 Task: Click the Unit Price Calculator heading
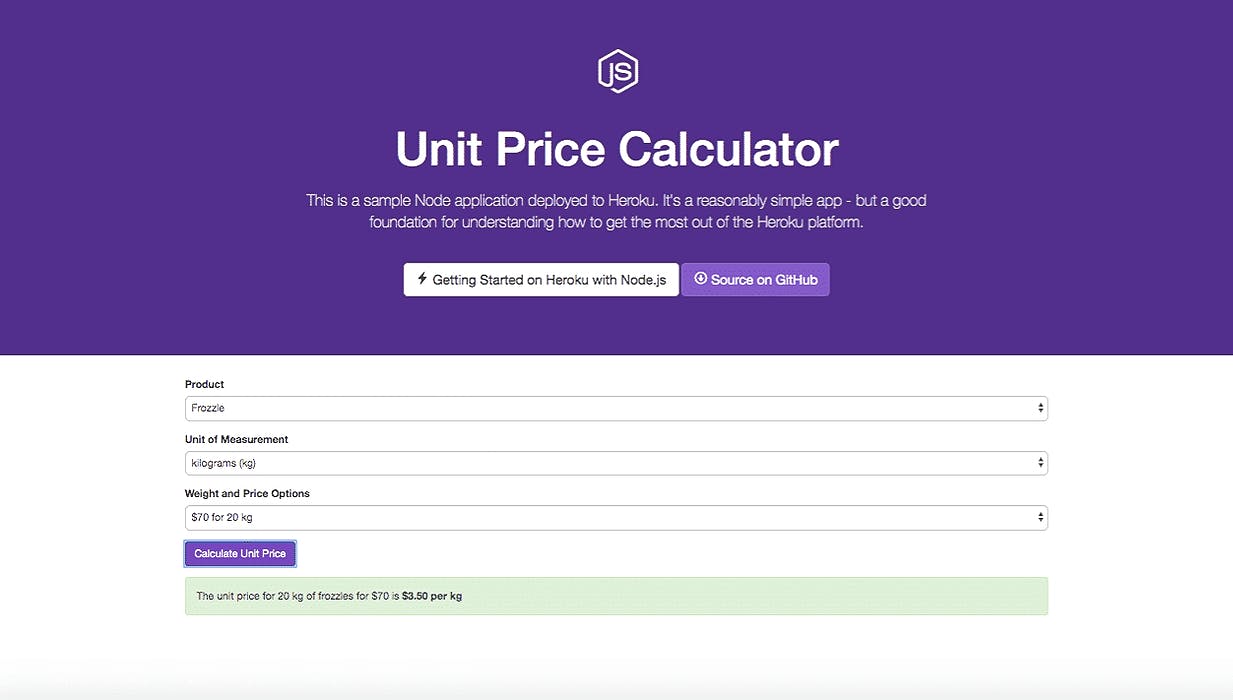coord(616,150)
